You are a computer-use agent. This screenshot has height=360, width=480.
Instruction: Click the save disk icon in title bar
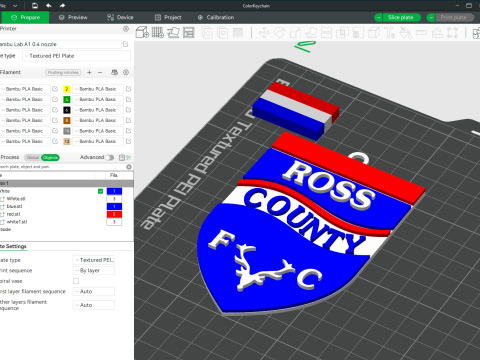click(35, 5)
